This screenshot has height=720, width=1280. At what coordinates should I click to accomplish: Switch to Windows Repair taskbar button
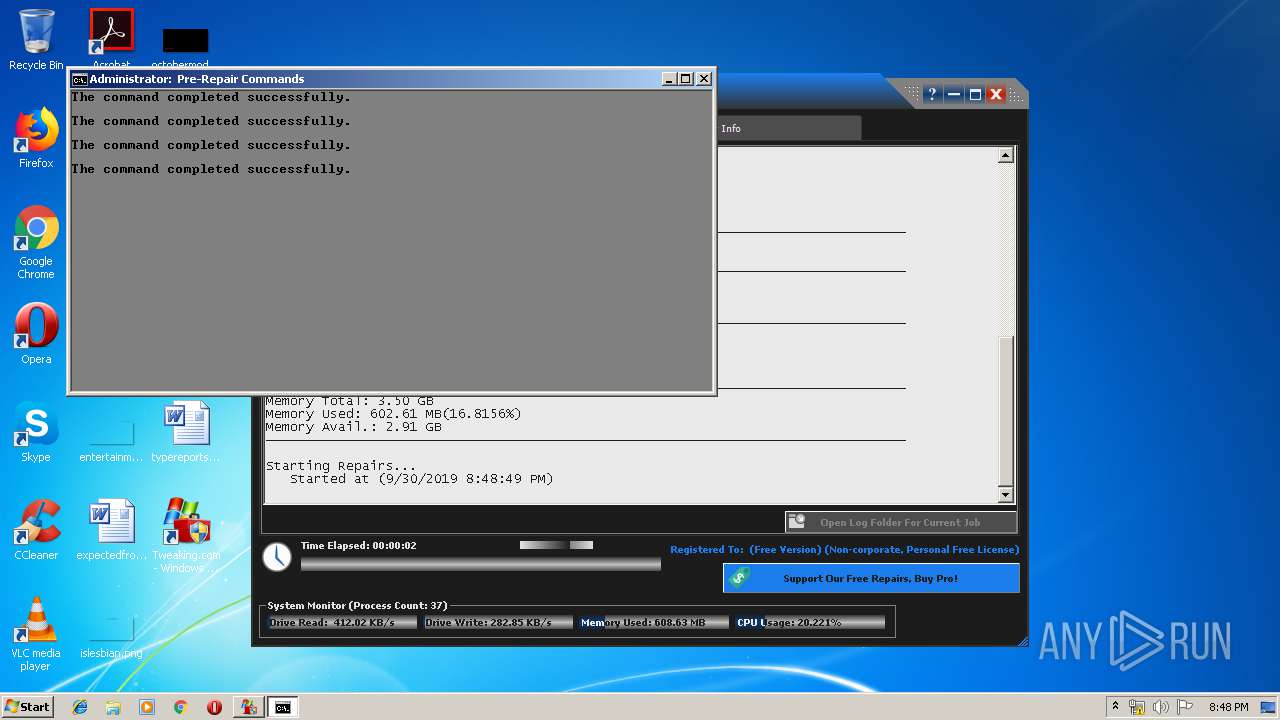pyautogui.click(x=248, y=707)
